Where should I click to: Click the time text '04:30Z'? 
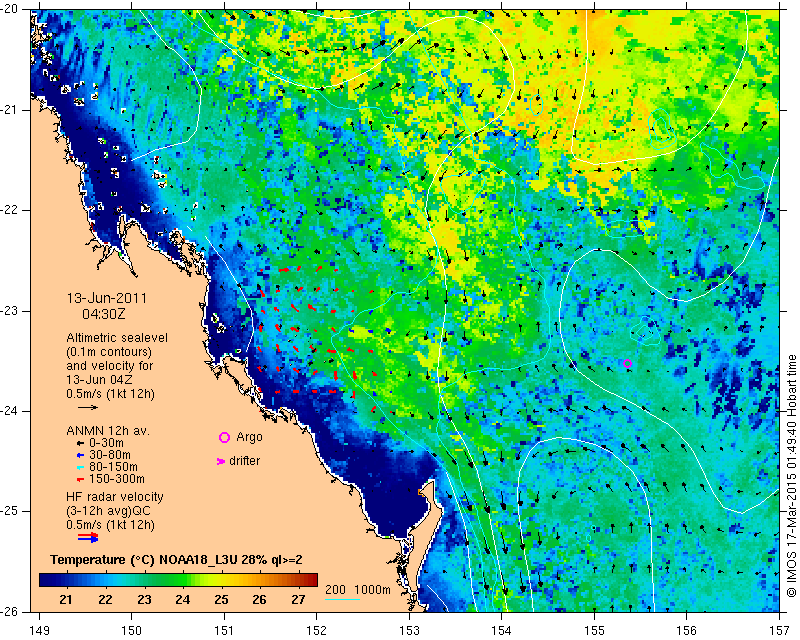pos(104,314)
